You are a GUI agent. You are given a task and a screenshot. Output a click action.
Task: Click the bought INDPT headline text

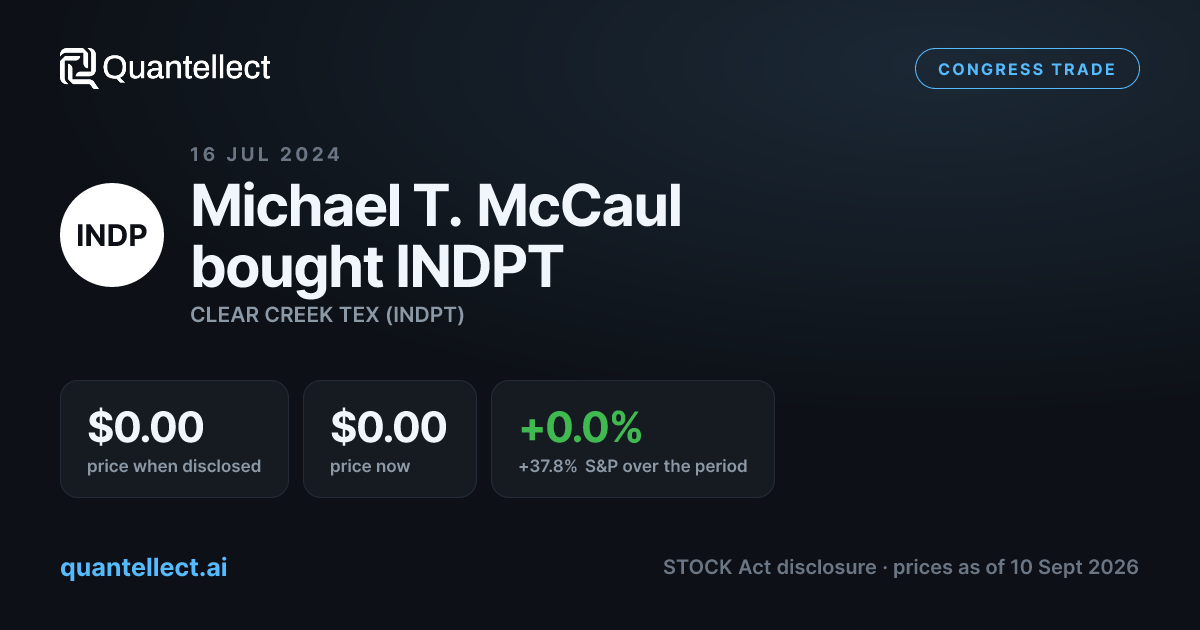[376, 266]
